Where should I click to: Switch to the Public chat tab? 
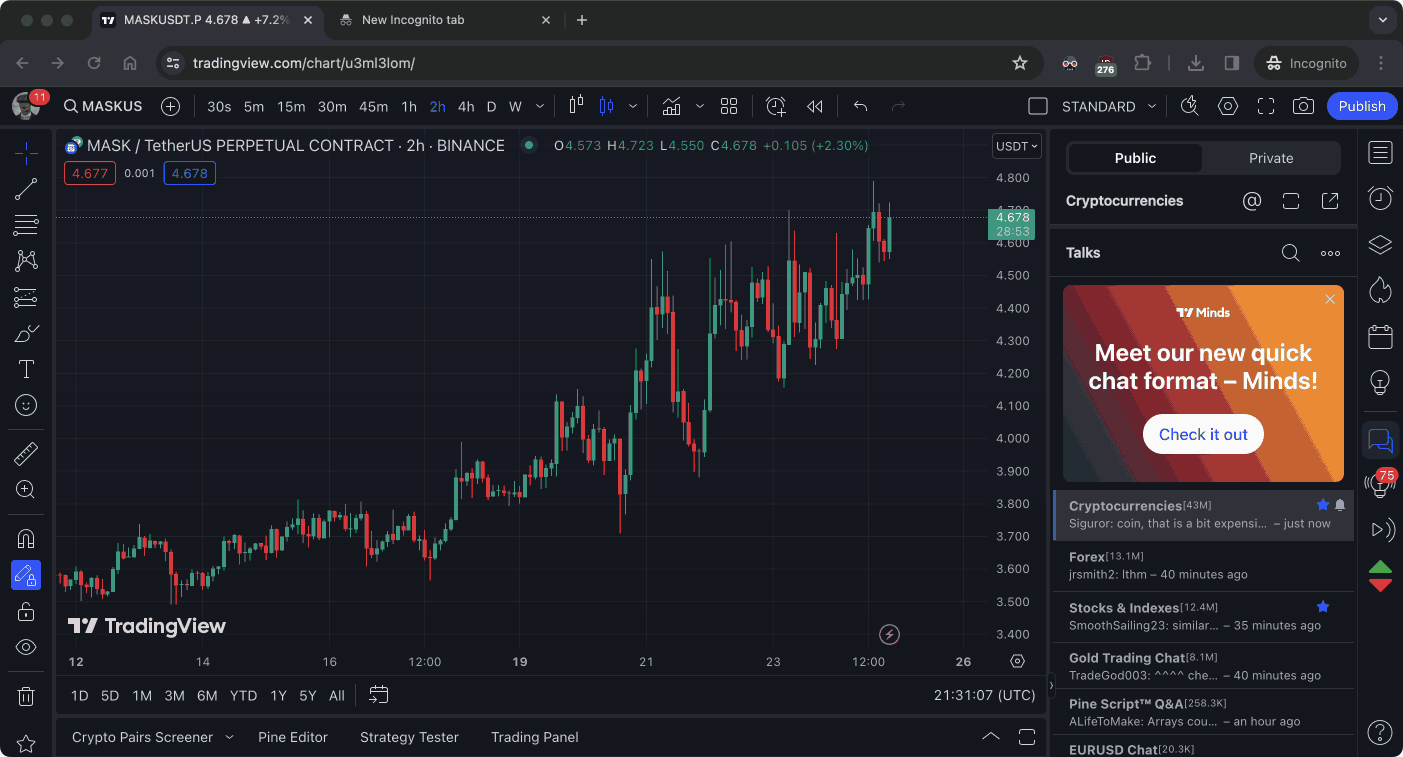pyautogui.click(x=1135, y=158)
